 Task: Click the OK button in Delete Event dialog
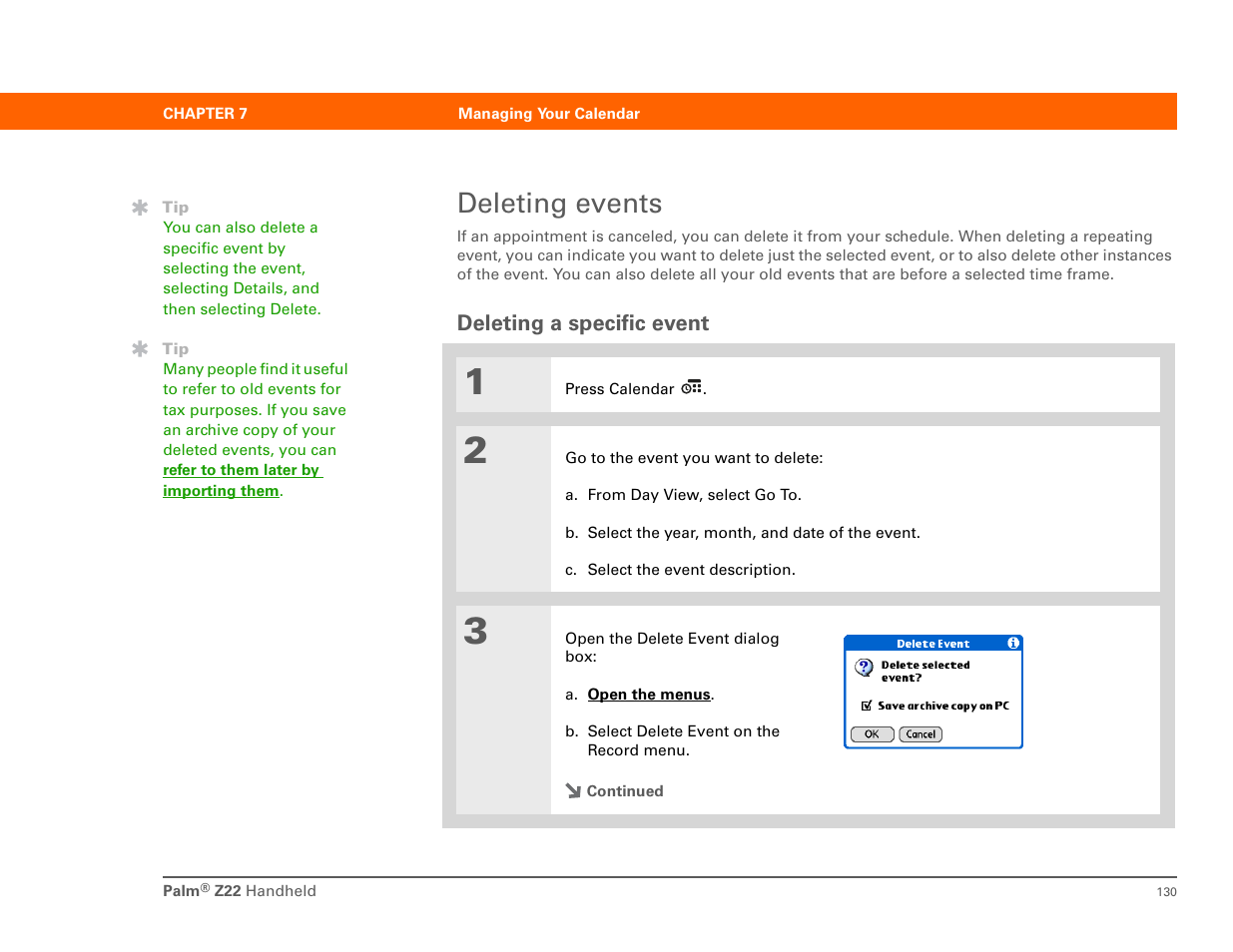coord(872,734)
